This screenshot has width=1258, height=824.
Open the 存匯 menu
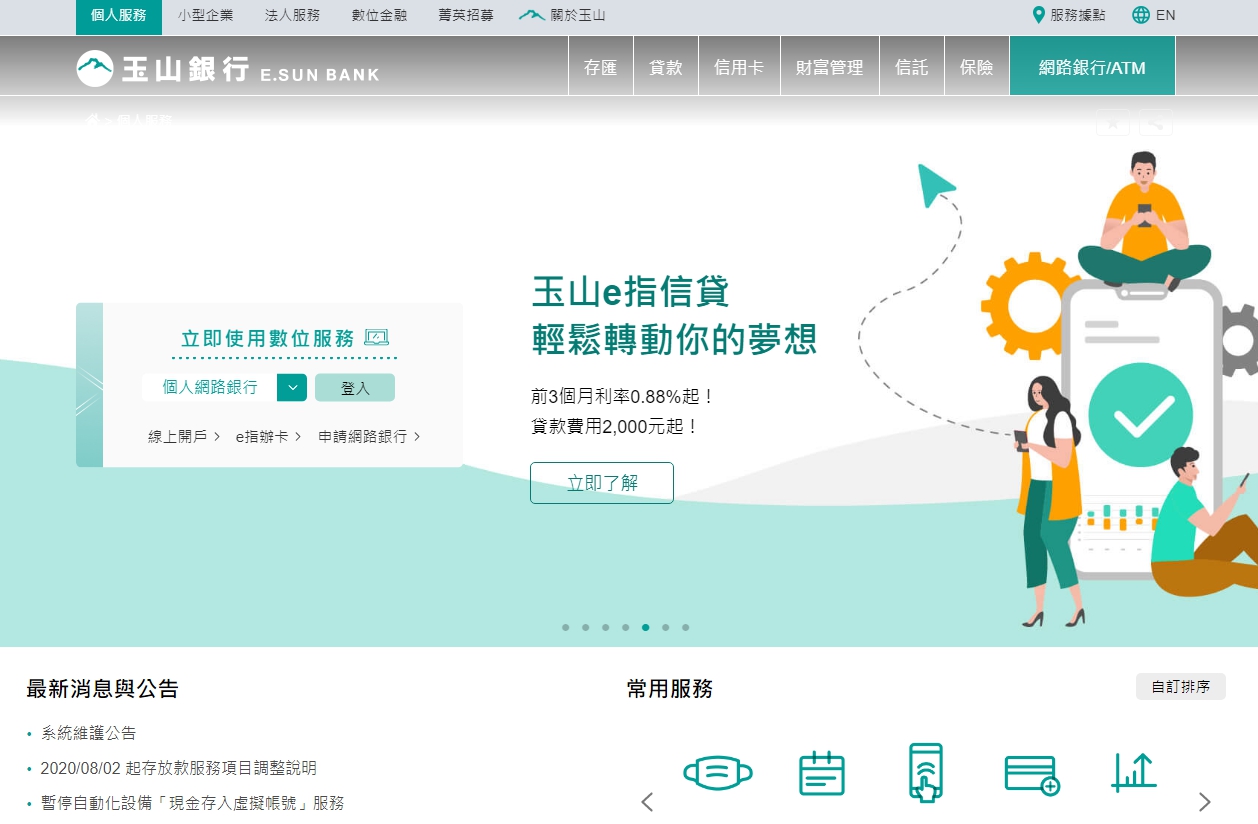601,67
